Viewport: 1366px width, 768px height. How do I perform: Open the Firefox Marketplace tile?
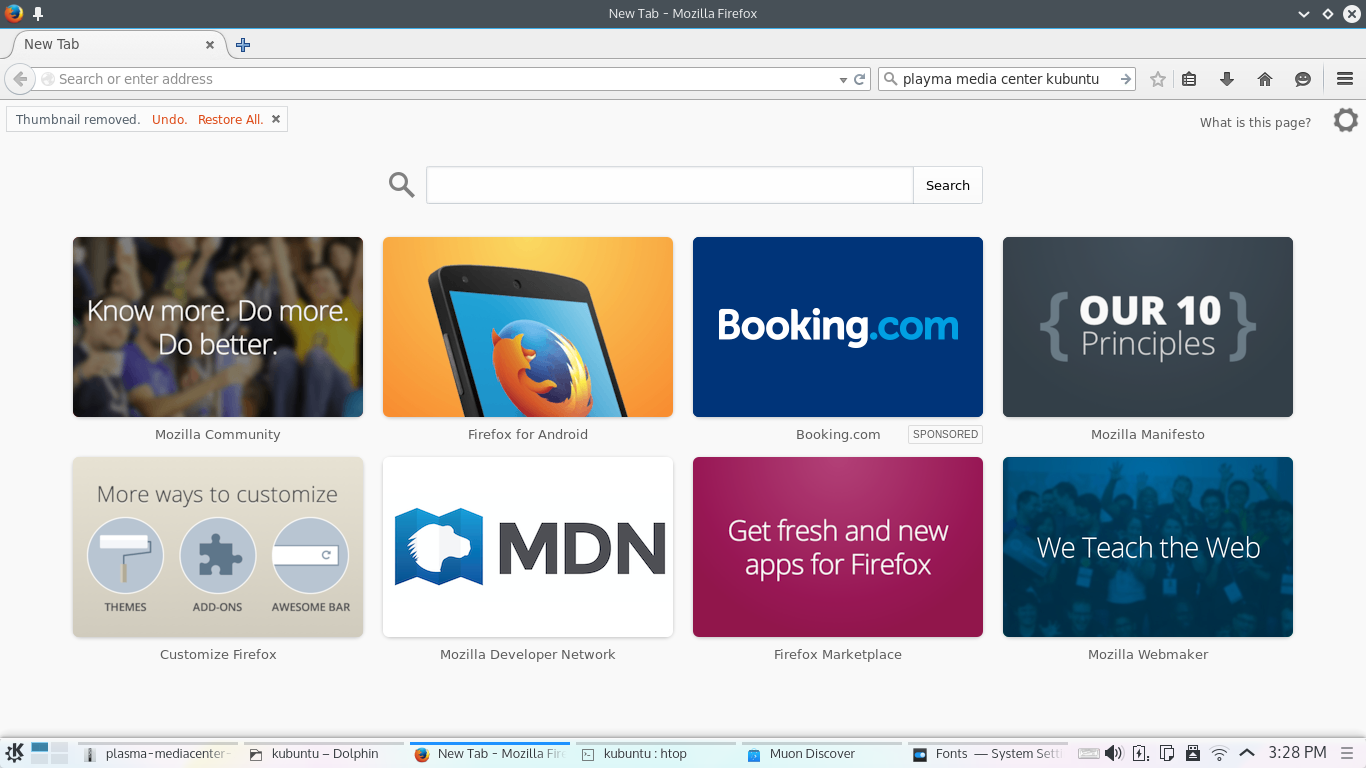coord(838,547)
